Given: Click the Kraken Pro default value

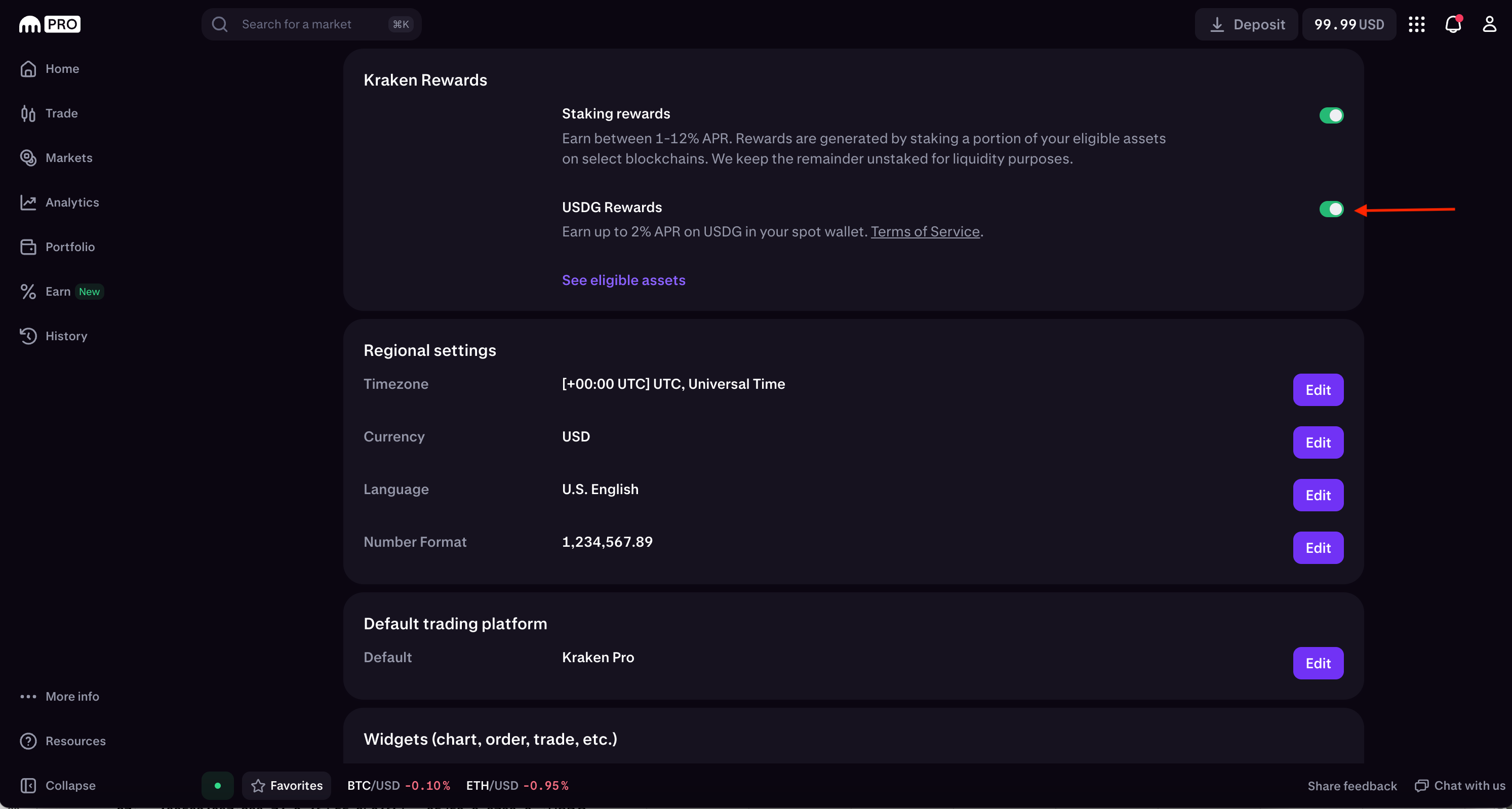Looking at the screenshot, I should pyautogui.click(x=598, y=657).
